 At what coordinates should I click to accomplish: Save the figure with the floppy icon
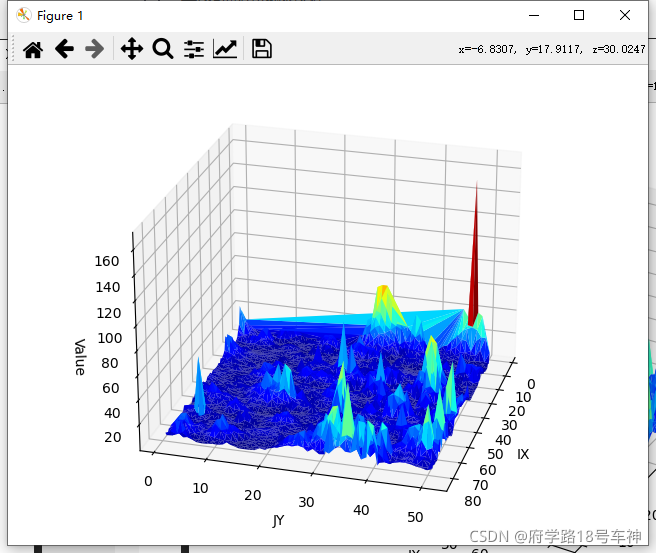tap(261, 49)
